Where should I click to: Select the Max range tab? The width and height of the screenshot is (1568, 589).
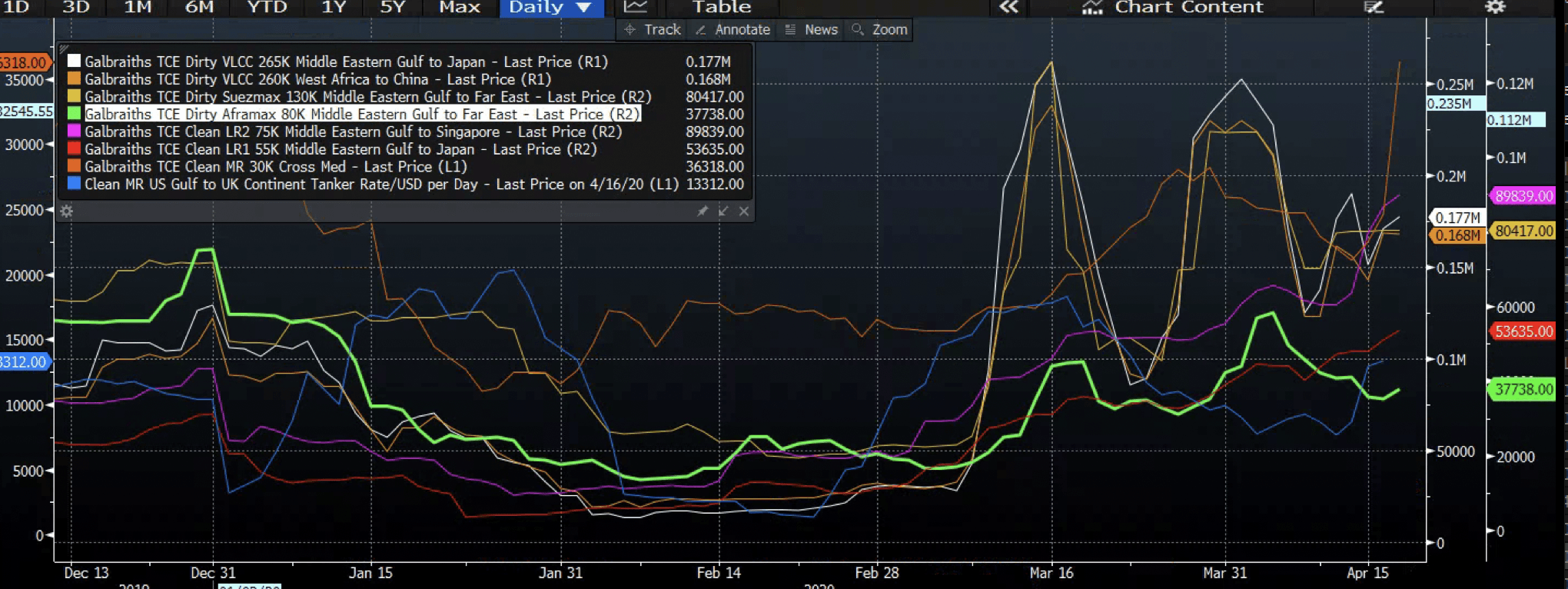459,7
